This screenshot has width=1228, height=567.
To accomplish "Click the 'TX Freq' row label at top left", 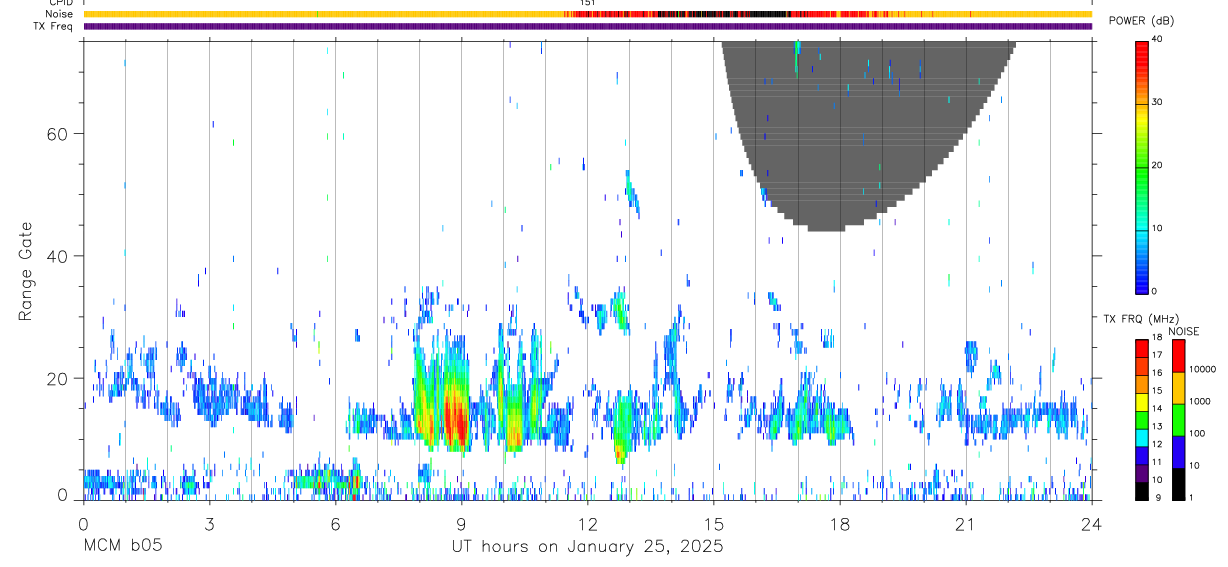I will tap(54, 26).
